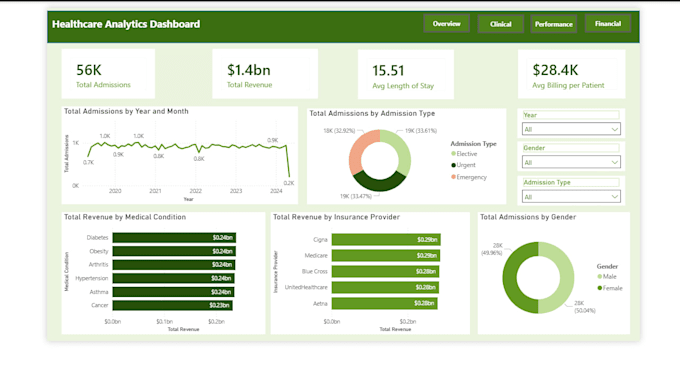This screenshot has width=680, height=376.
Task: Select the UnitedHealthcare revenue bar
Action: coord(386,287)
